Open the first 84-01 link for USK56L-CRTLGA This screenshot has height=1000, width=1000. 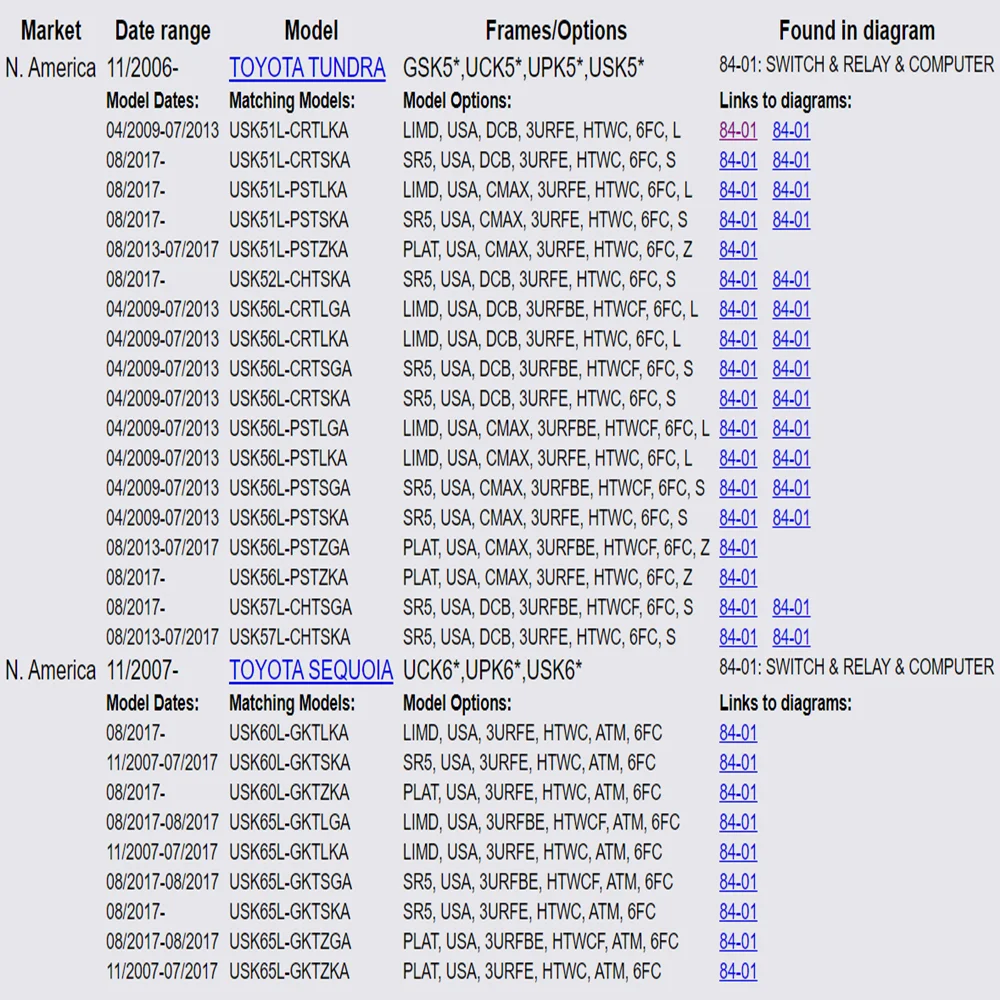tap(738, 309)
